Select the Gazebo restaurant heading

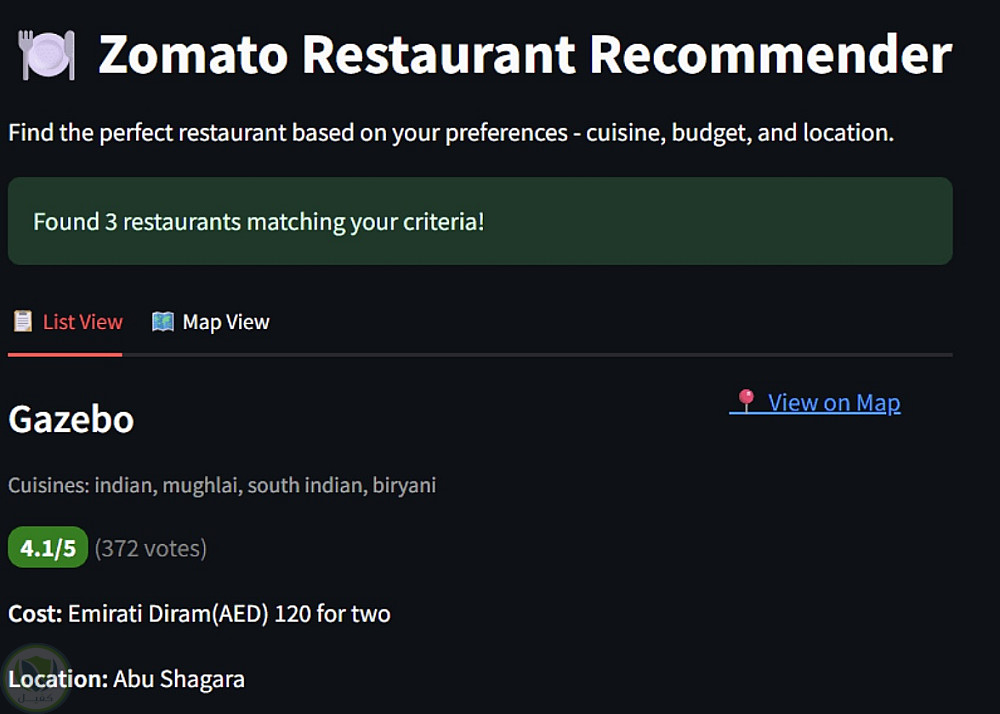coord(71,419)
